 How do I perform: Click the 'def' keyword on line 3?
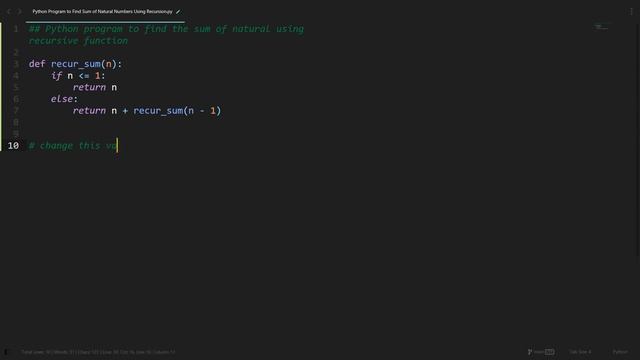point(37,64)
